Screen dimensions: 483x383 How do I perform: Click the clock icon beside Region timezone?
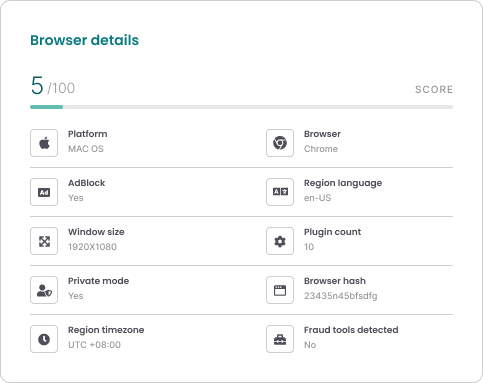(x=44, y=339)
